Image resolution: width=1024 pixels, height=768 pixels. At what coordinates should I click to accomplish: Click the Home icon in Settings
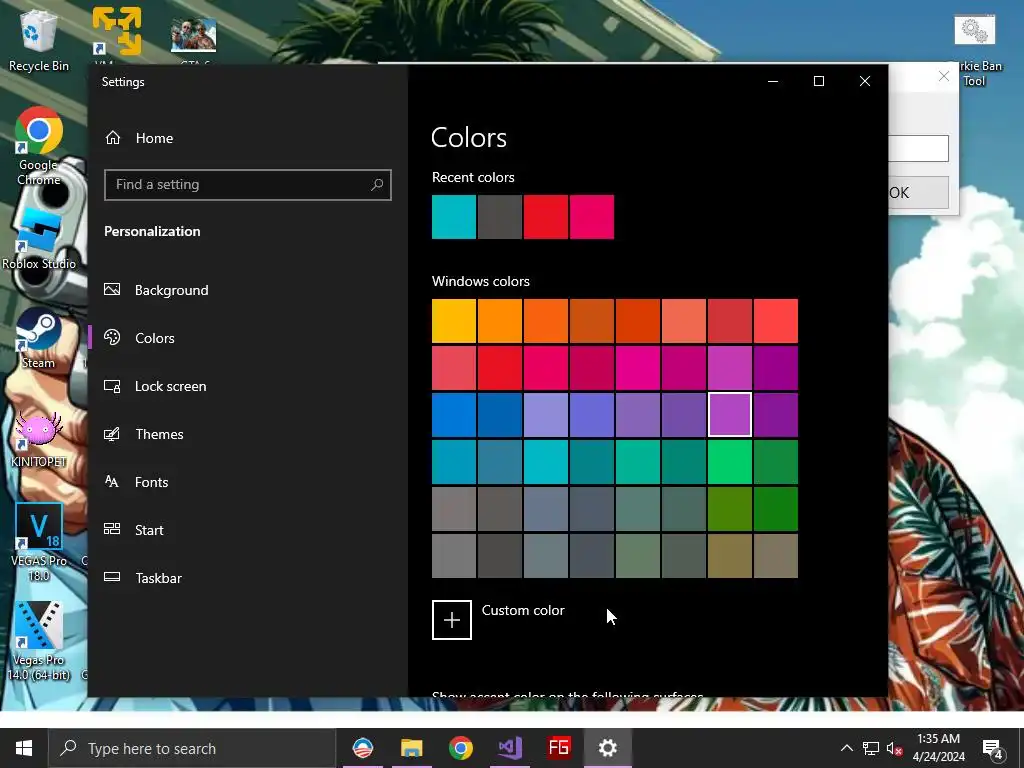113,138
